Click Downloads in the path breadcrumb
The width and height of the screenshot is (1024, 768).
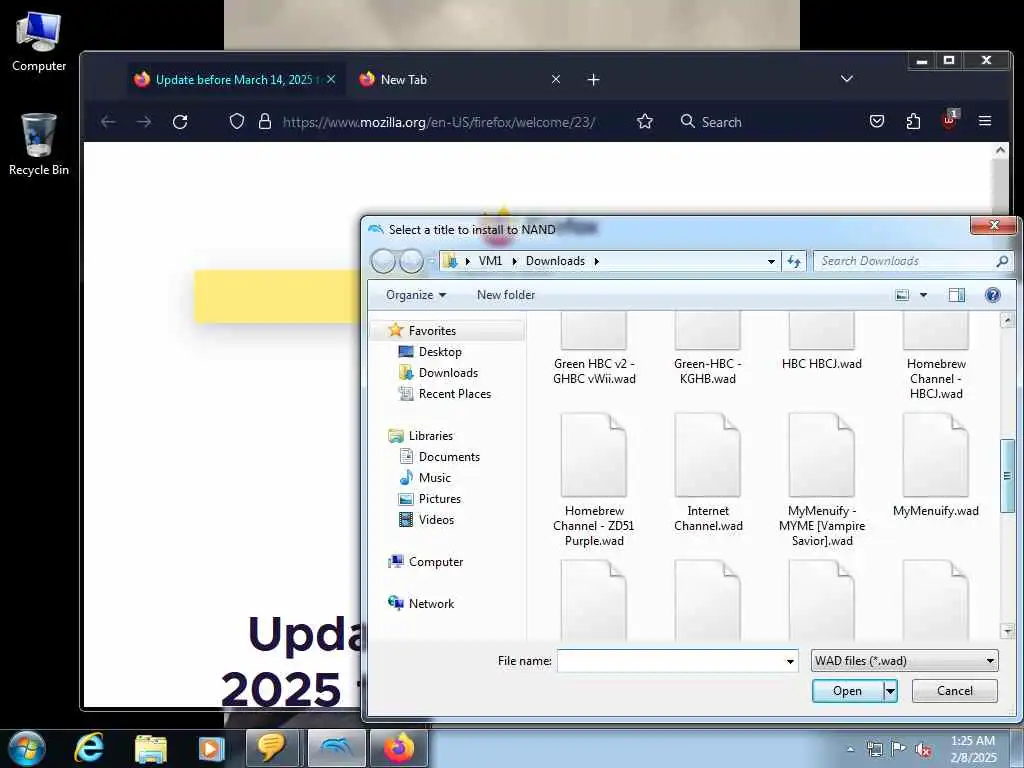tap(555, 261)
